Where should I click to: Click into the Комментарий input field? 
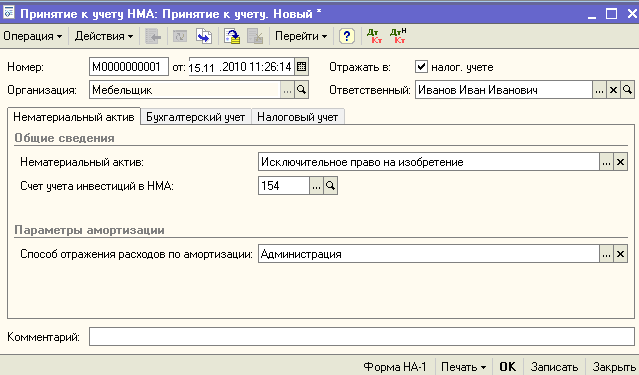click(361, 337)
